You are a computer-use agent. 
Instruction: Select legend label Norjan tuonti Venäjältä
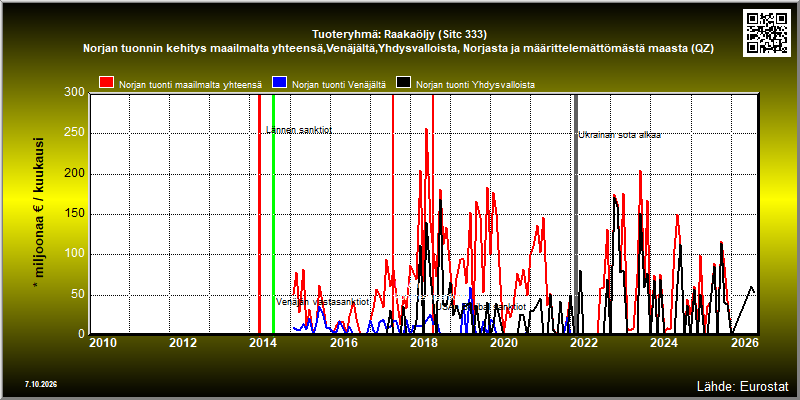tap(339, 85)
